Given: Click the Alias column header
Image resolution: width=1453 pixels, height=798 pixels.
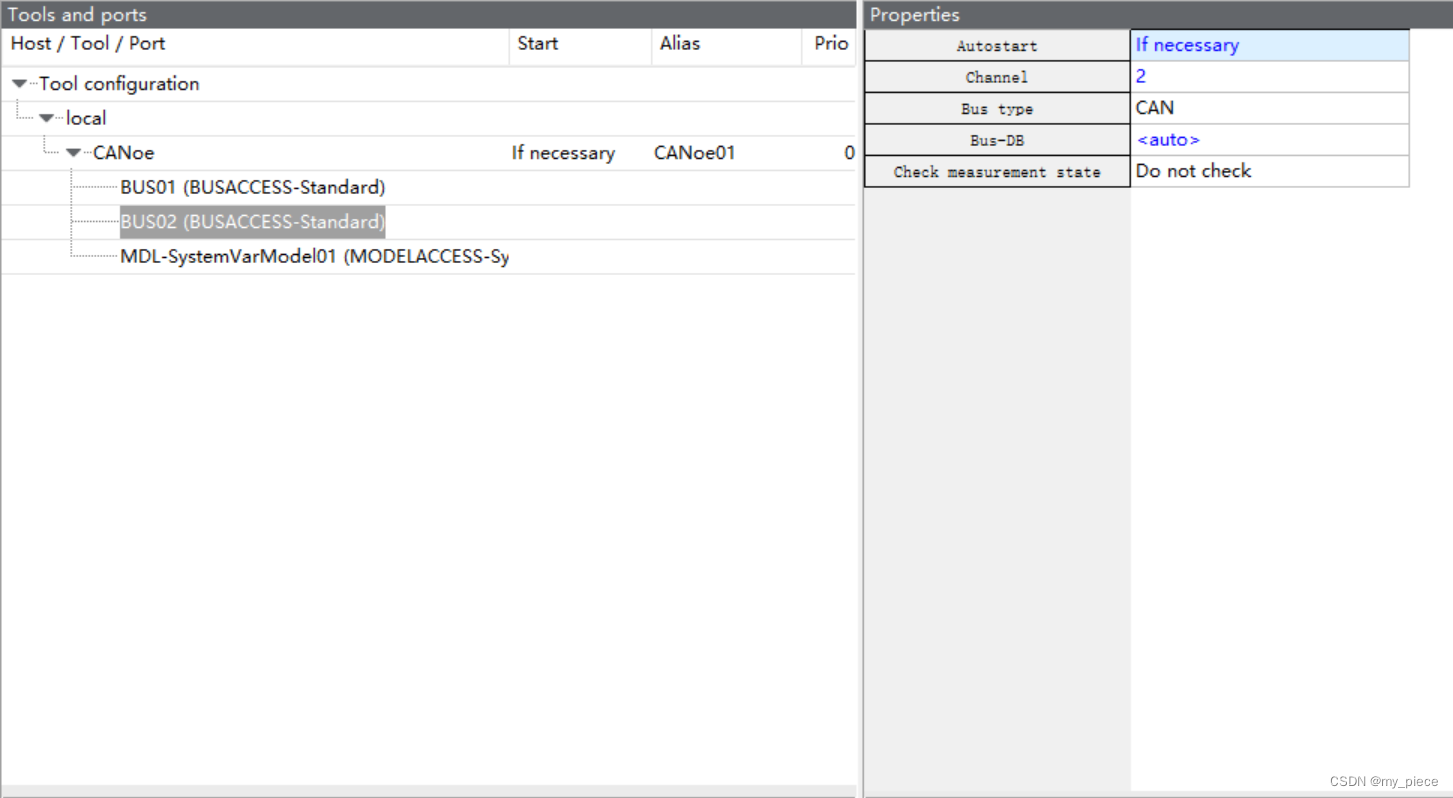Looking at the screenshot, I should (x=726, y=44).
